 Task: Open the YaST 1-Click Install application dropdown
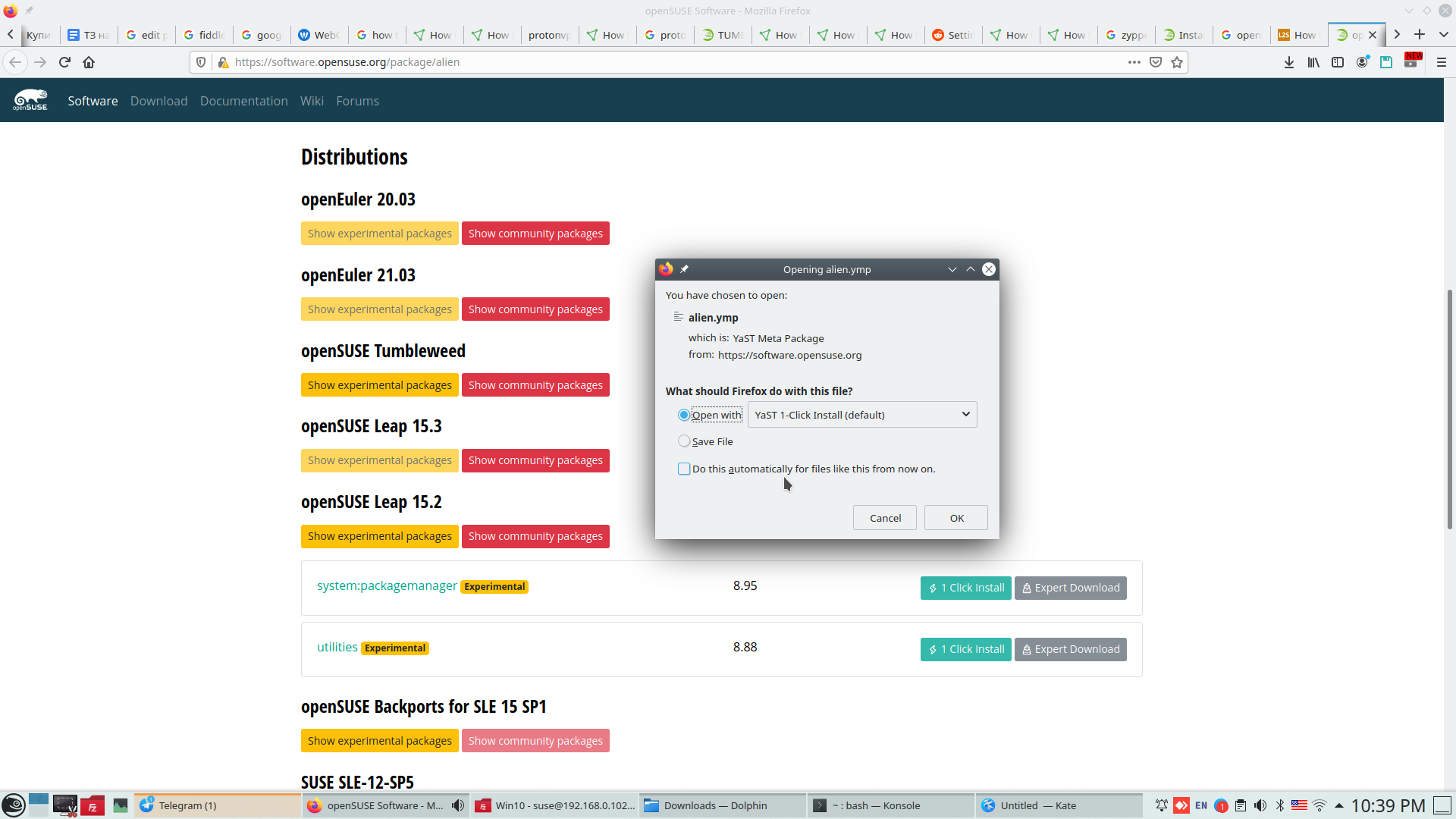862,415
